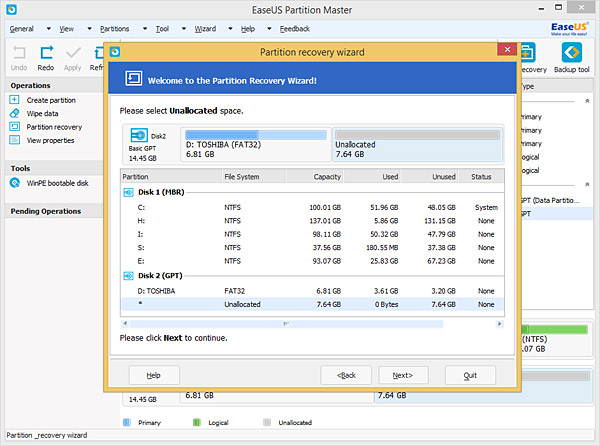Open the View menu
This screenshot has height=446, width=600.
66,29
